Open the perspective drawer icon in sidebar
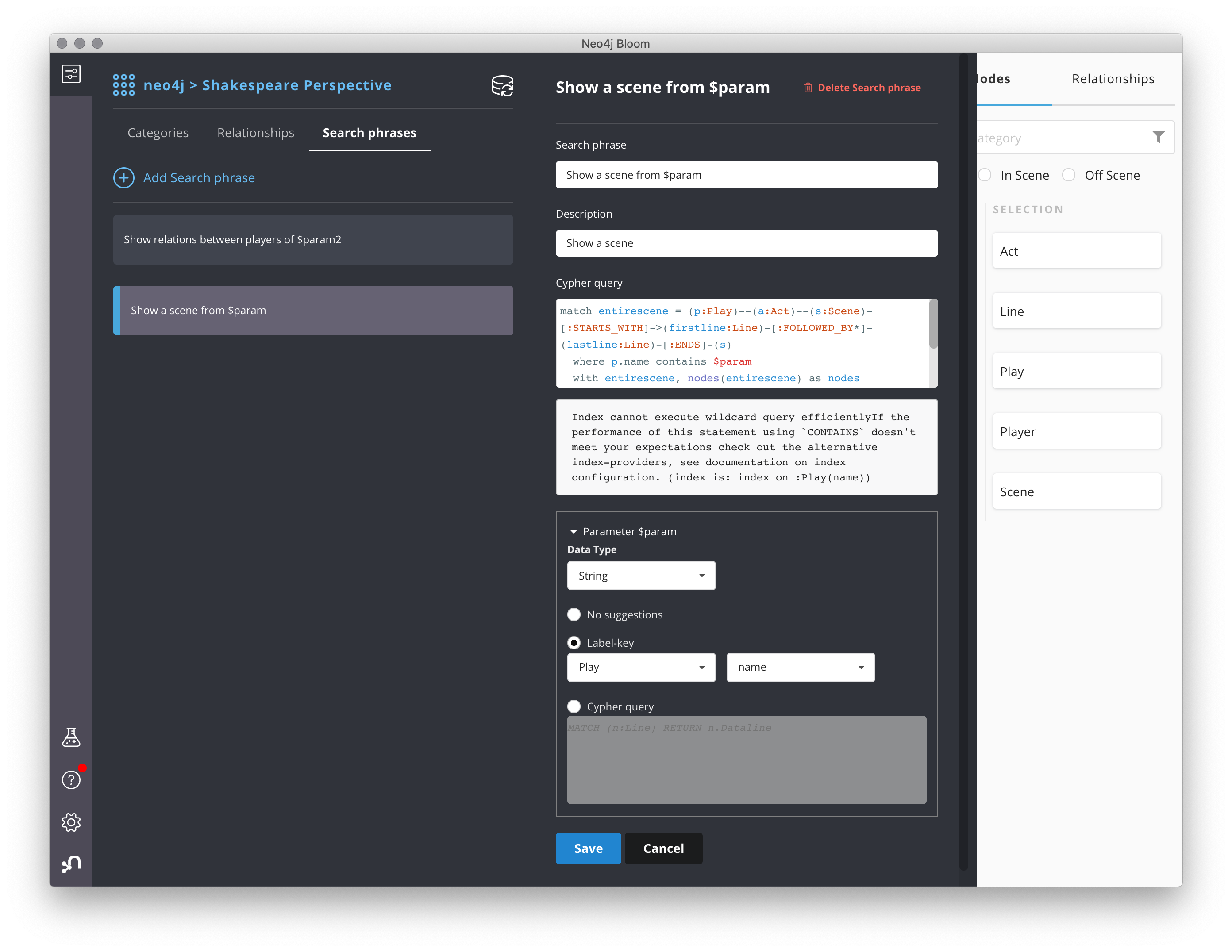The width and height of the screenshot is (1232, 952). pos(71,74)
